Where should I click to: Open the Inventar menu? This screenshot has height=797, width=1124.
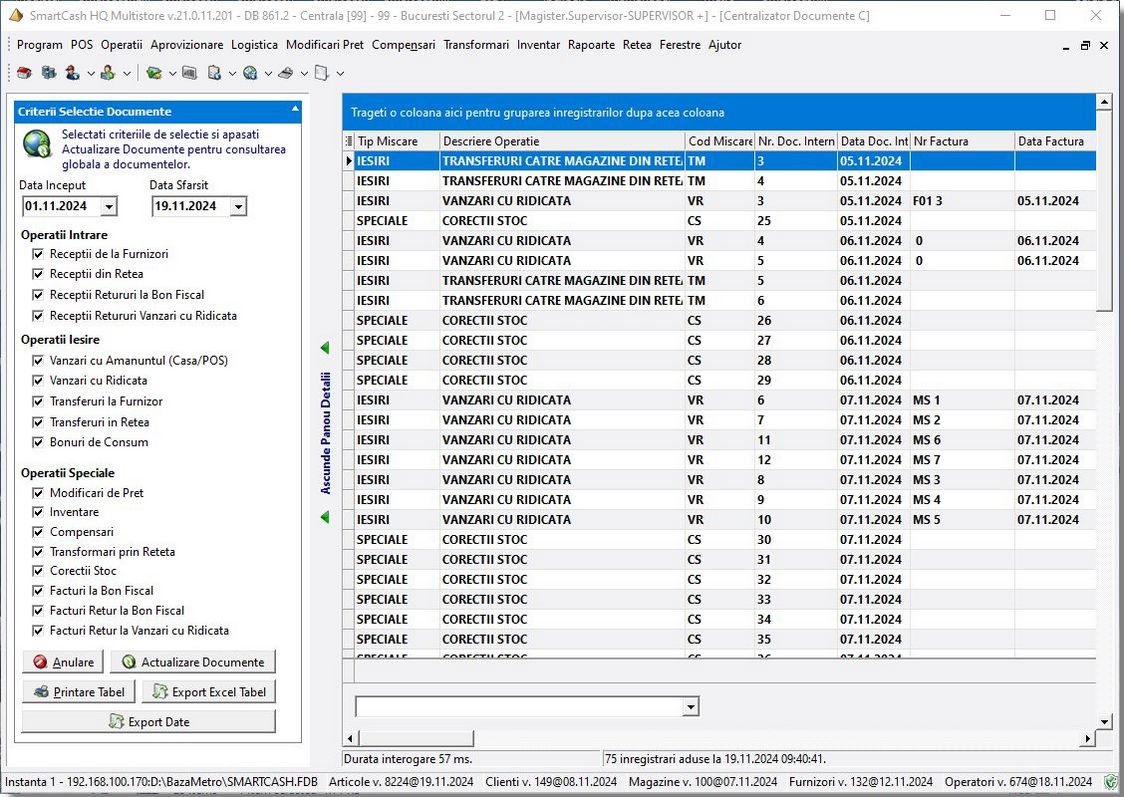click(538, 44)
